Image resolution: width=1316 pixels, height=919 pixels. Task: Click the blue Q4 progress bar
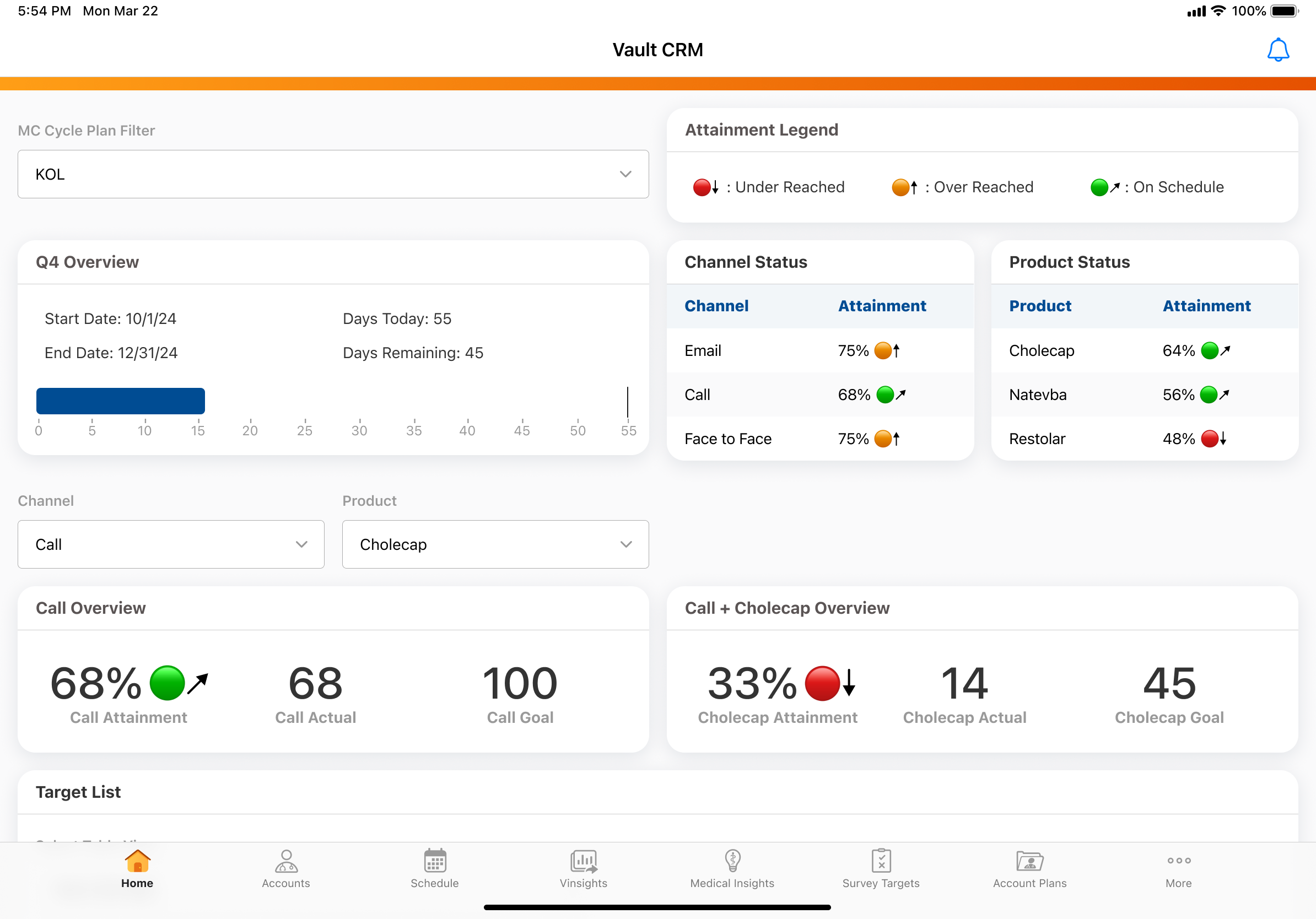[x=120, y=401]
